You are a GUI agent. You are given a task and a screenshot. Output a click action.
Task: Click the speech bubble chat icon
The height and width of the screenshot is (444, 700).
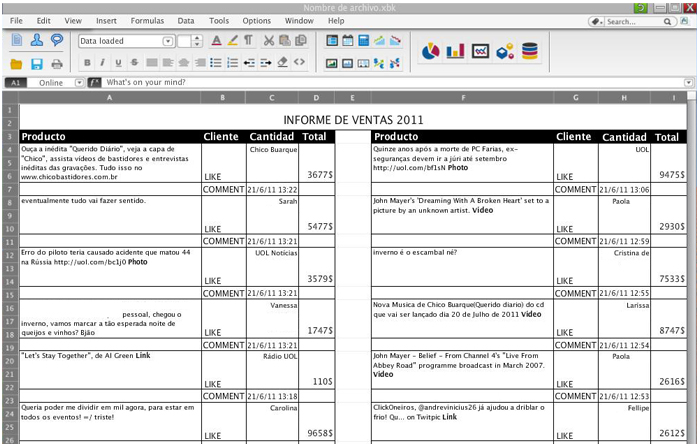tap(57, 40)
